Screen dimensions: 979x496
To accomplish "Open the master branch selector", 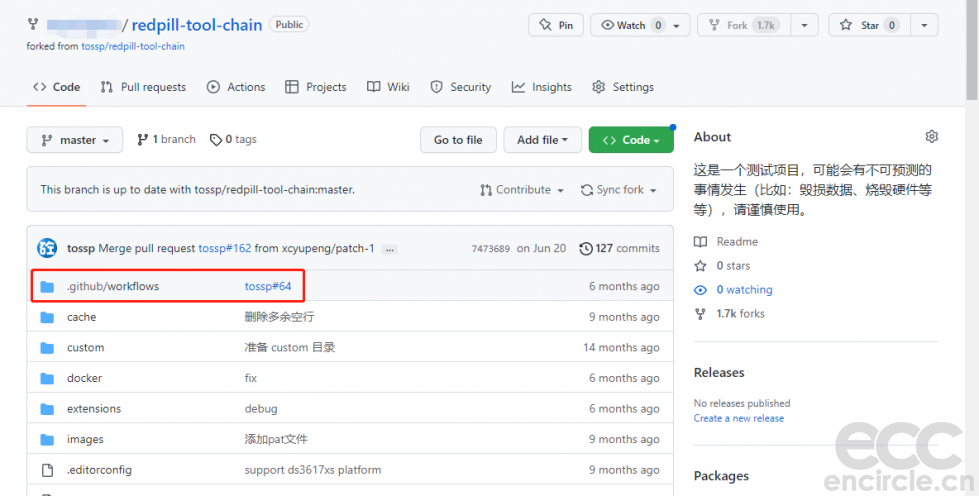I will tap(74, 140).
